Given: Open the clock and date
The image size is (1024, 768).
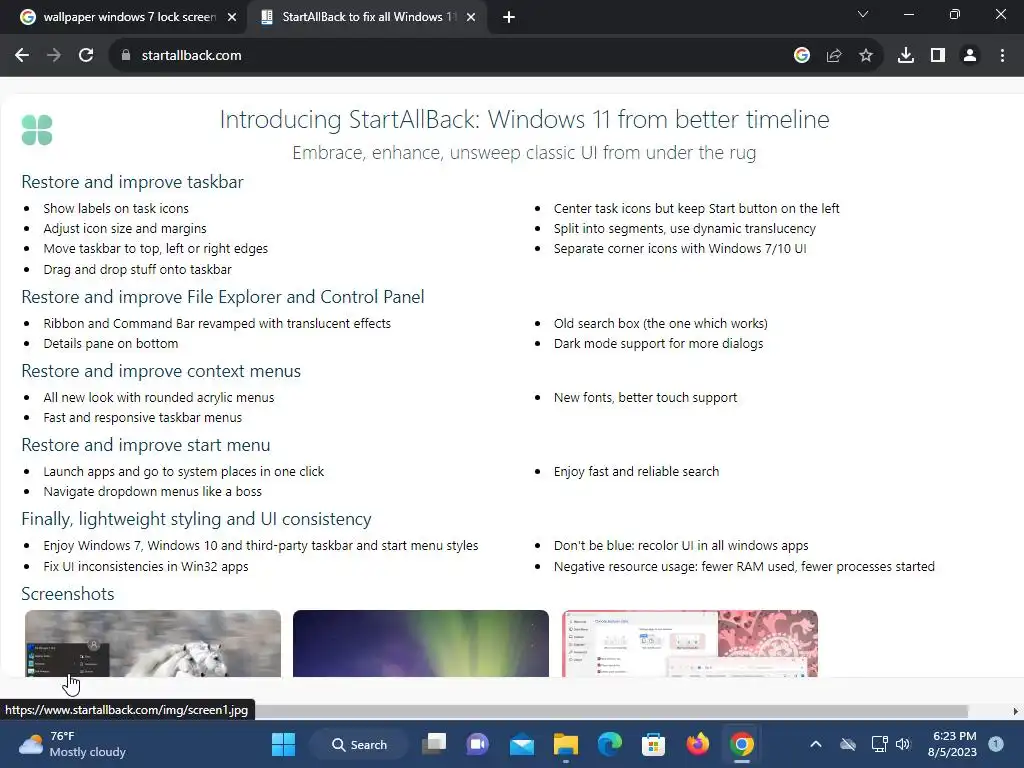Looking at the screenshot, I should 952,744.
